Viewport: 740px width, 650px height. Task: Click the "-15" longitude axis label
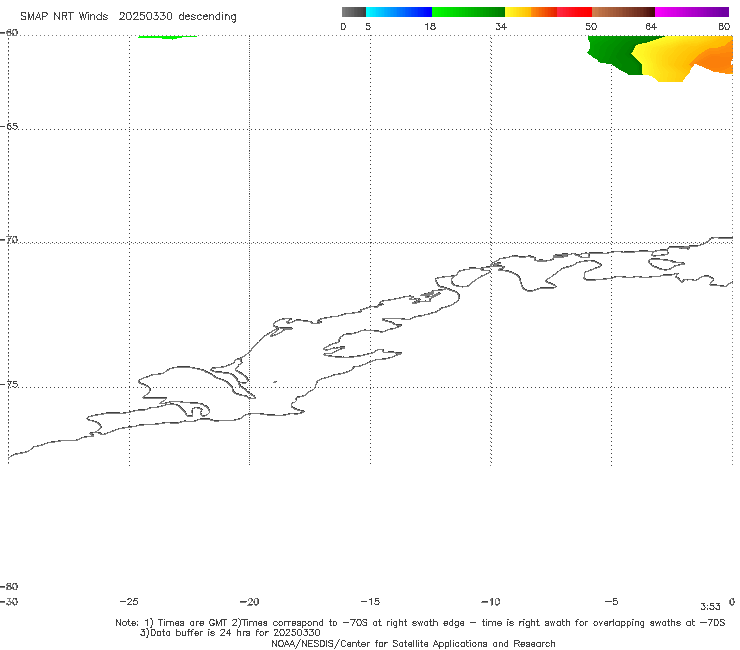coord(370,602)
